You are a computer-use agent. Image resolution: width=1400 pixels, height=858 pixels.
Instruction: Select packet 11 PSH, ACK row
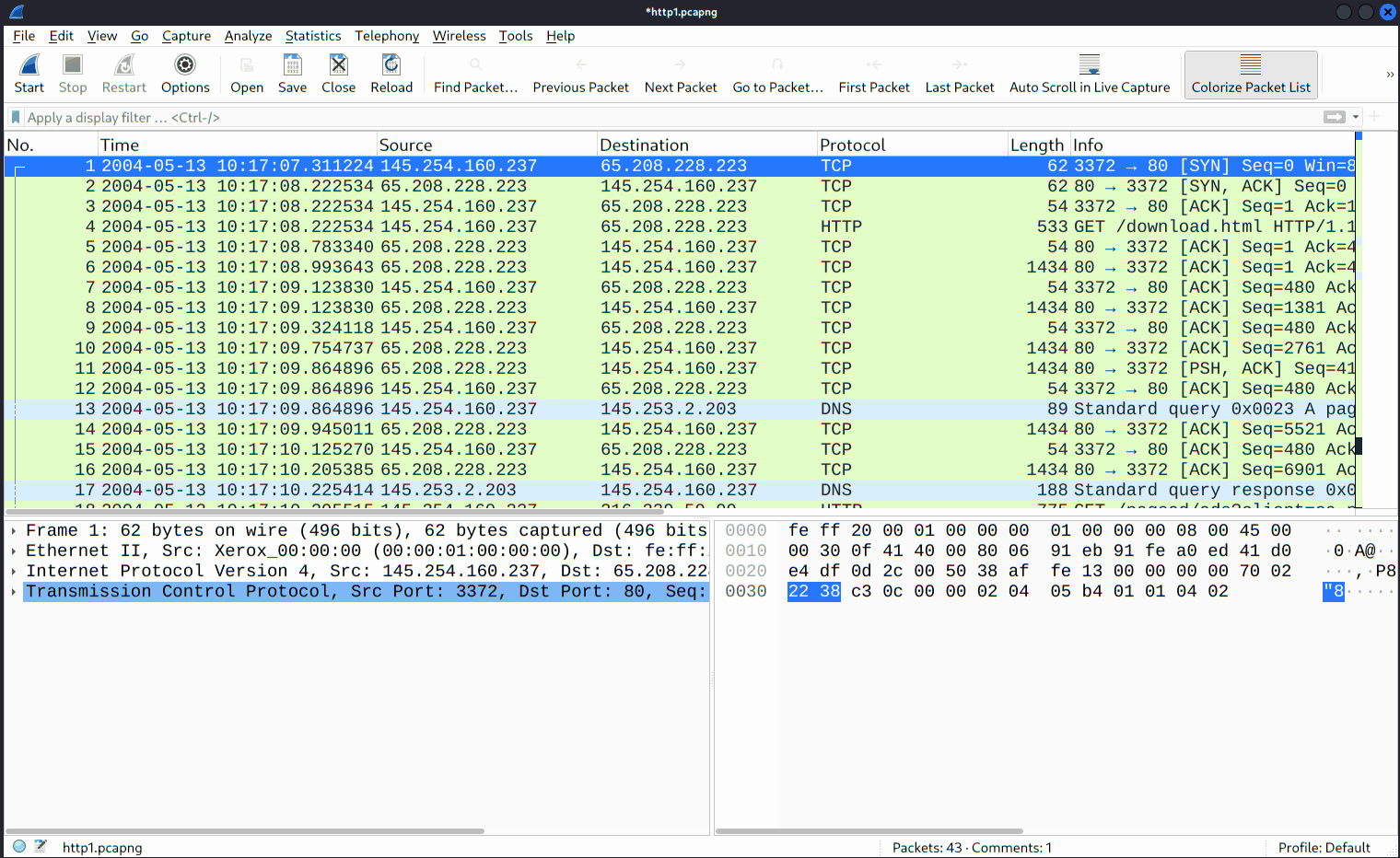point(680,368)
